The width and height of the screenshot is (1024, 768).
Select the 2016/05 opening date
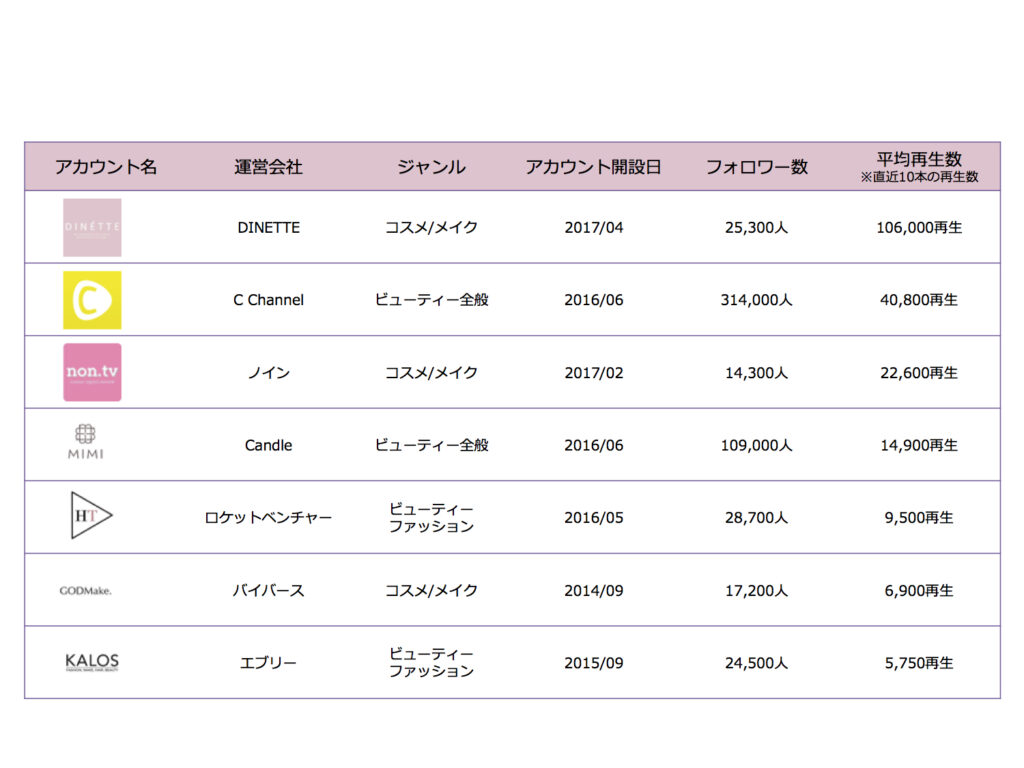pos(594,518)
